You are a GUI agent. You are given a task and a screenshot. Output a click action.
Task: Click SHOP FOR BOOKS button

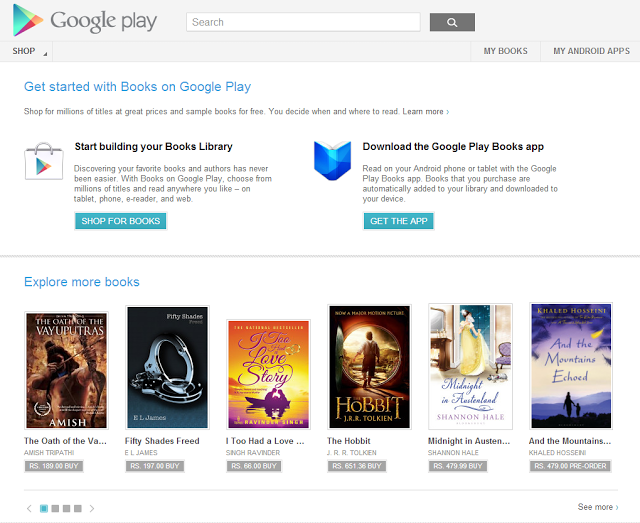click(121, 221)
